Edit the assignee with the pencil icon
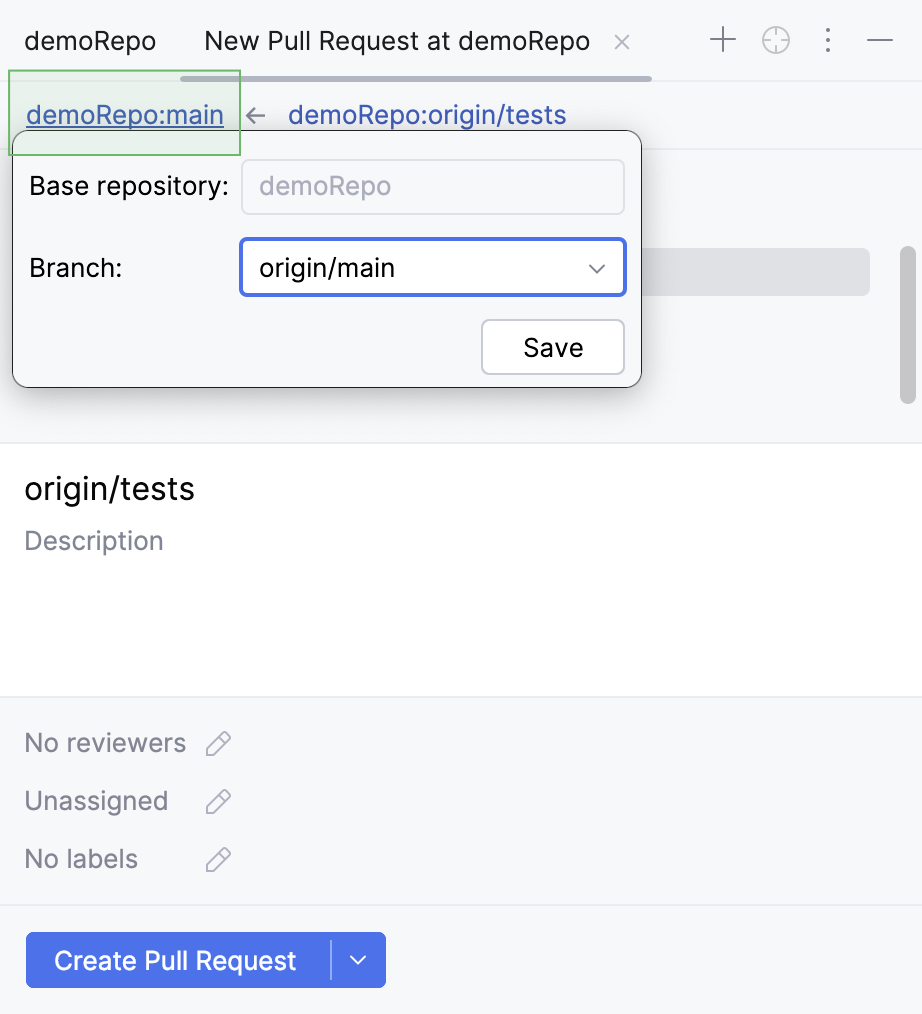922x1014 pixels. click(218, 800)
